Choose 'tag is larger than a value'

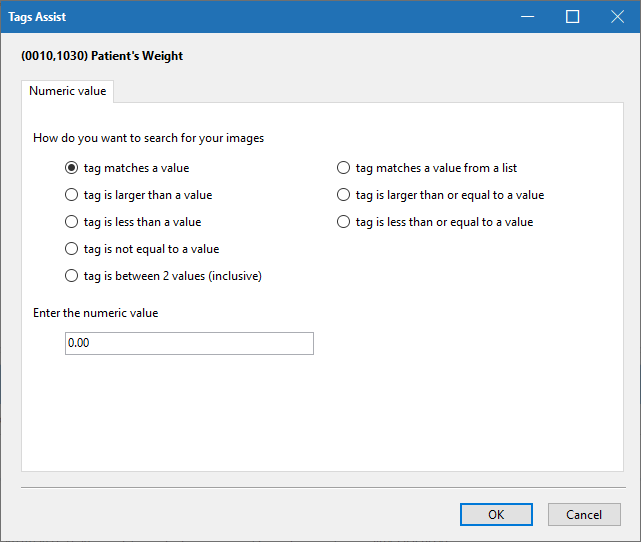(72, 195)
